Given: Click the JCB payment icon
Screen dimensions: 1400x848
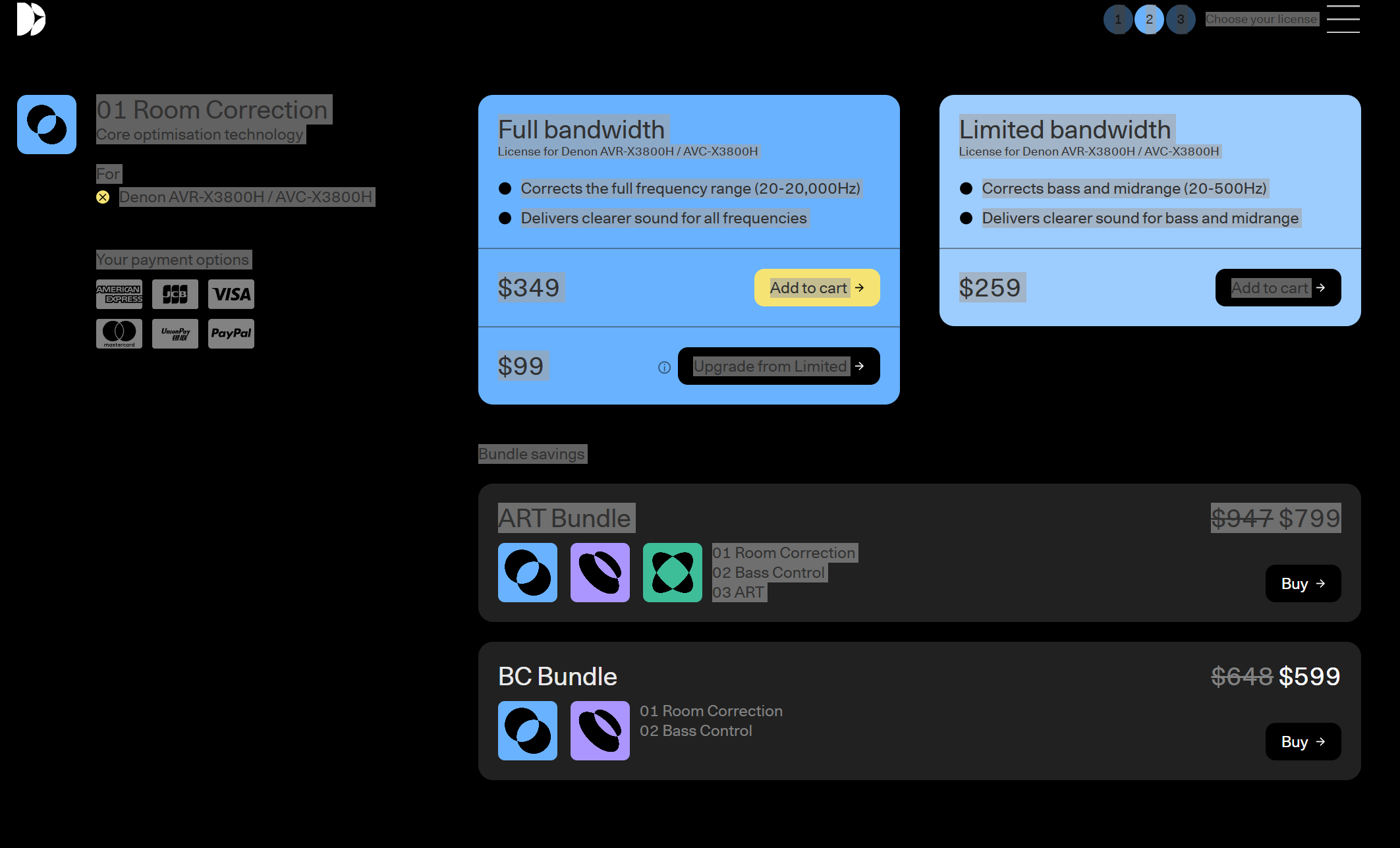Looking at the screenshot, I should (x=175, y=294).
